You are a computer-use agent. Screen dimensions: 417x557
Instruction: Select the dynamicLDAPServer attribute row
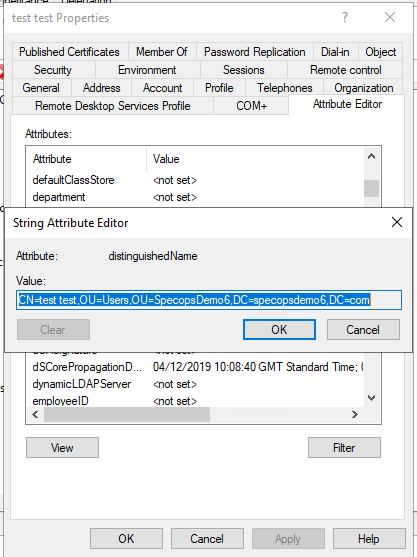pyautogui.click(x=195, y=384)
